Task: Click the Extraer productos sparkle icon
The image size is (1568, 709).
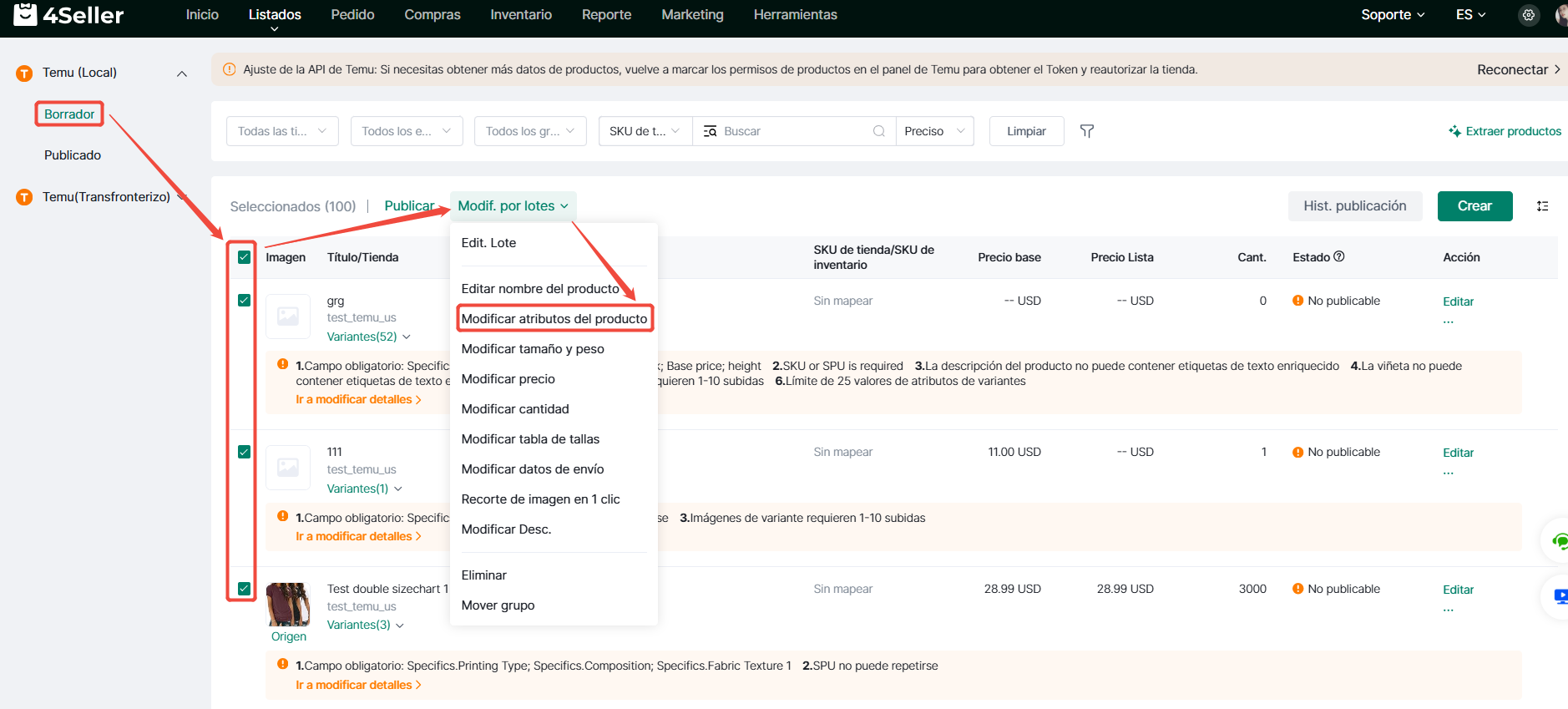Action: point(1455,131)
